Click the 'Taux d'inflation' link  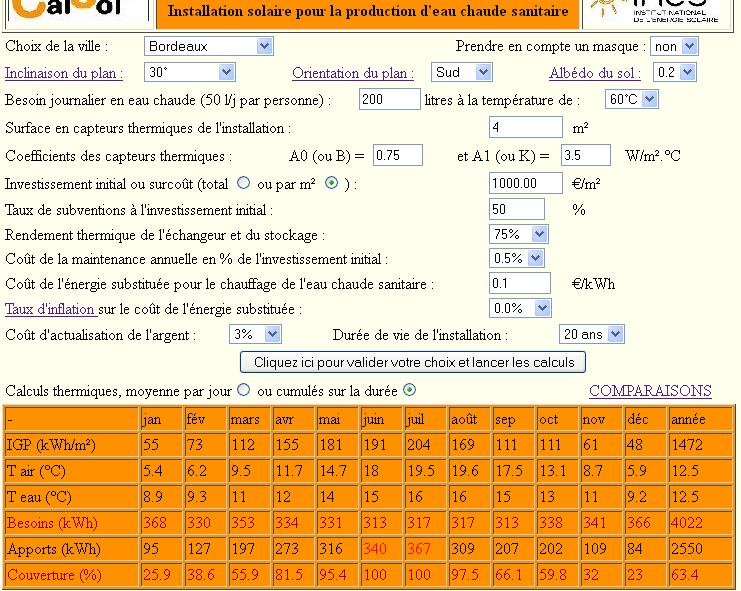point(51,309)
